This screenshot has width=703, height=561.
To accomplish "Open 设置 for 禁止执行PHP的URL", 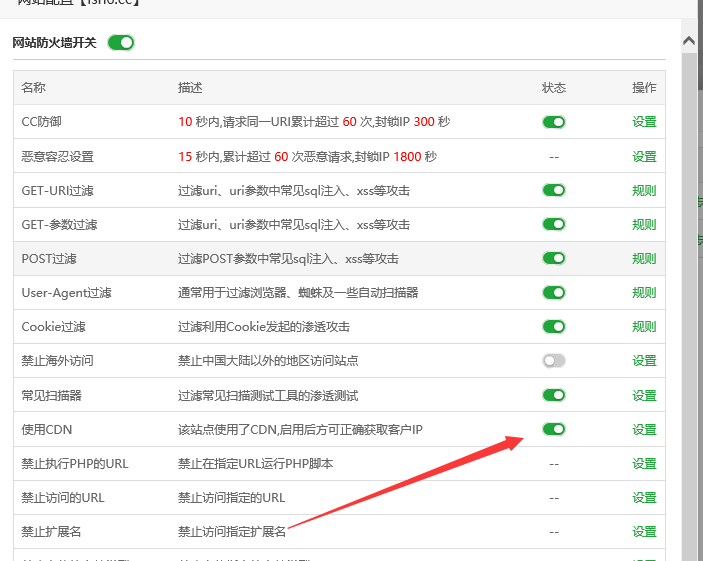I will click(644, 464).
